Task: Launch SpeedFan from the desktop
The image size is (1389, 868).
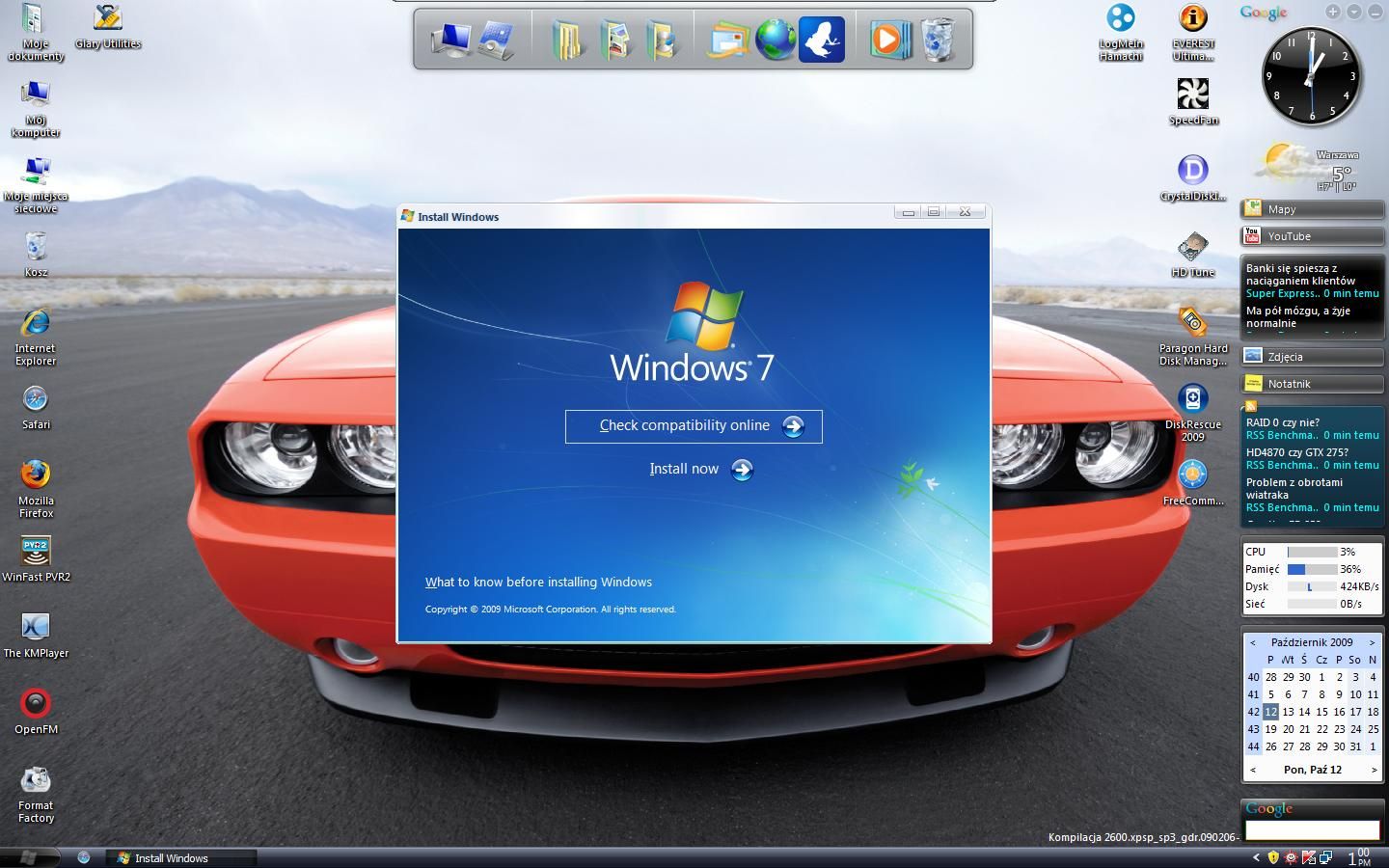Action: 1193,101
